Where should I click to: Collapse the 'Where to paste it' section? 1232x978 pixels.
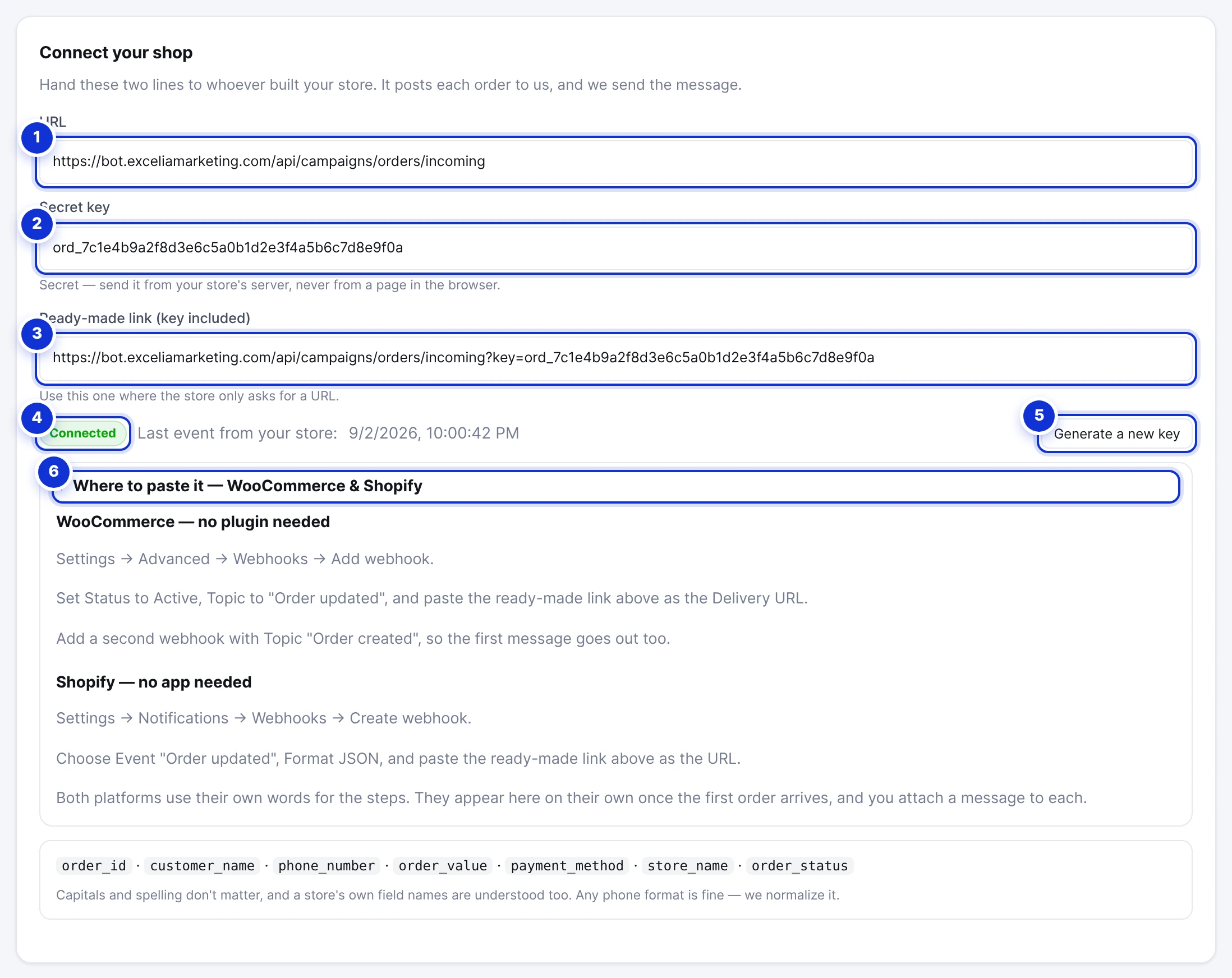tap(616, 486)
